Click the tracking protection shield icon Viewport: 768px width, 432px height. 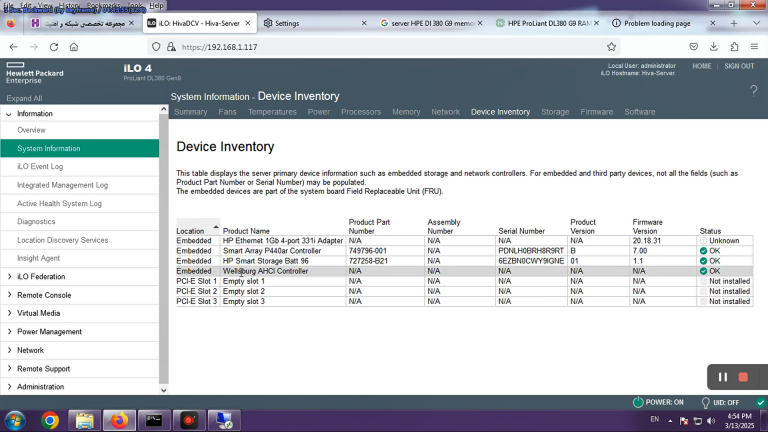[156, 47]
